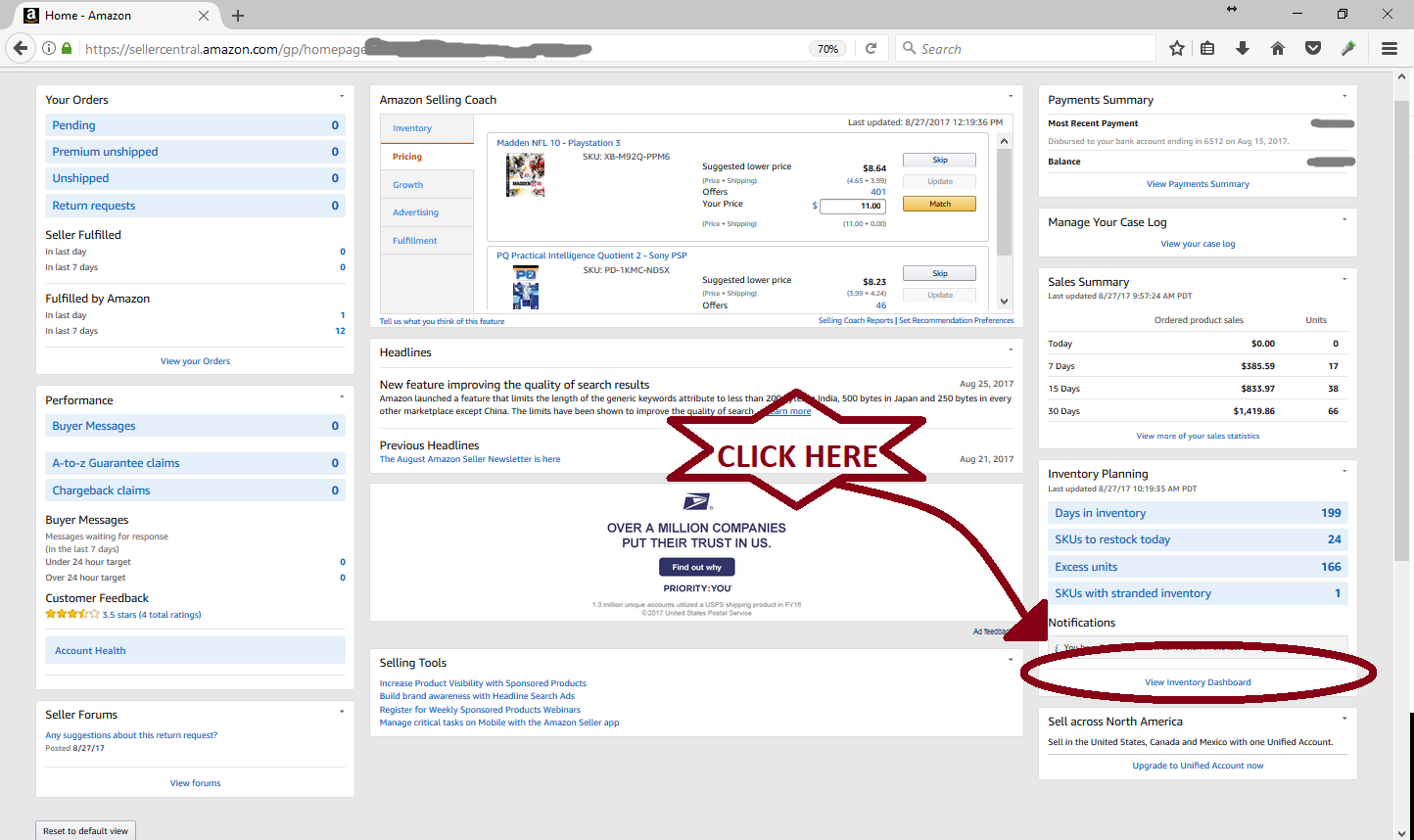
Task: Open the bookmarks list clipboard icon
Action: [x=1207, y=48]
